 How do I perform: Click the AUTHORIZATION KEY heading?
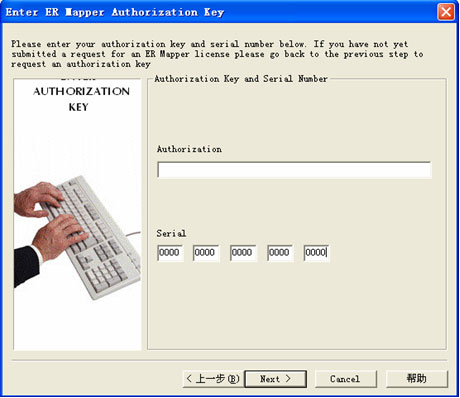pos(81,99)
